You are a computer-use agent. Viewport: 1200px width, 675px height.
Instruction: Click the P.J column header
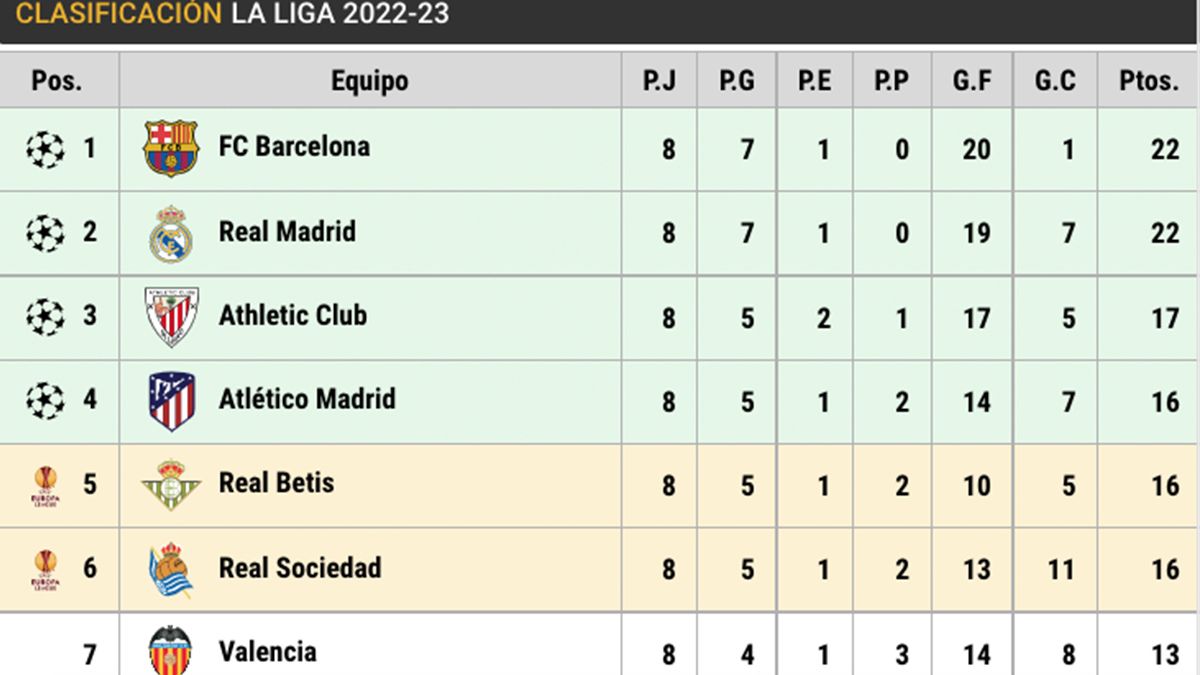[x=659, y=81]
